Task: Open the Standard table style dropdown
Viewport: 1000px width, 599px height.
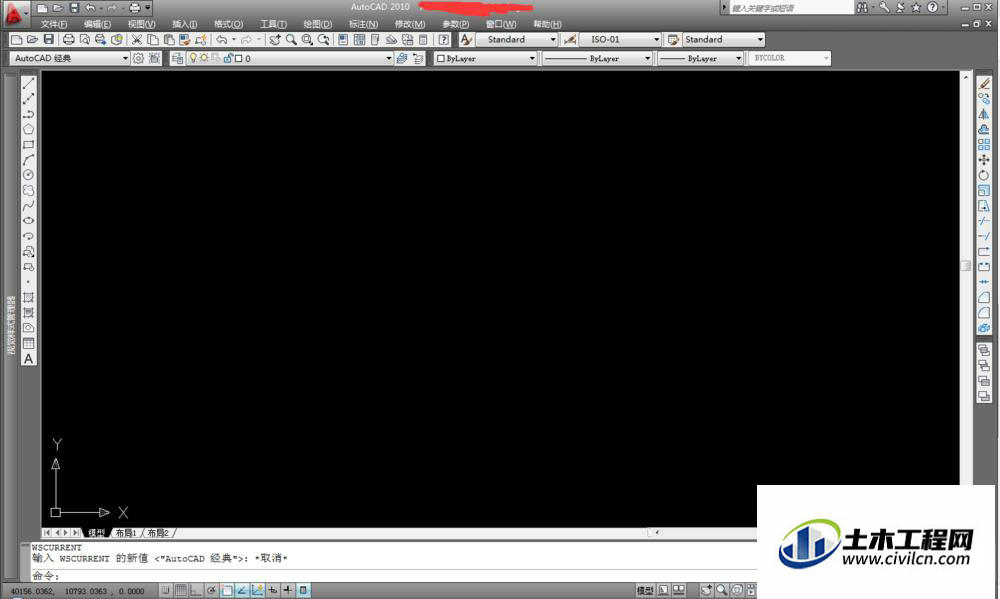Action: coord(723,40)
